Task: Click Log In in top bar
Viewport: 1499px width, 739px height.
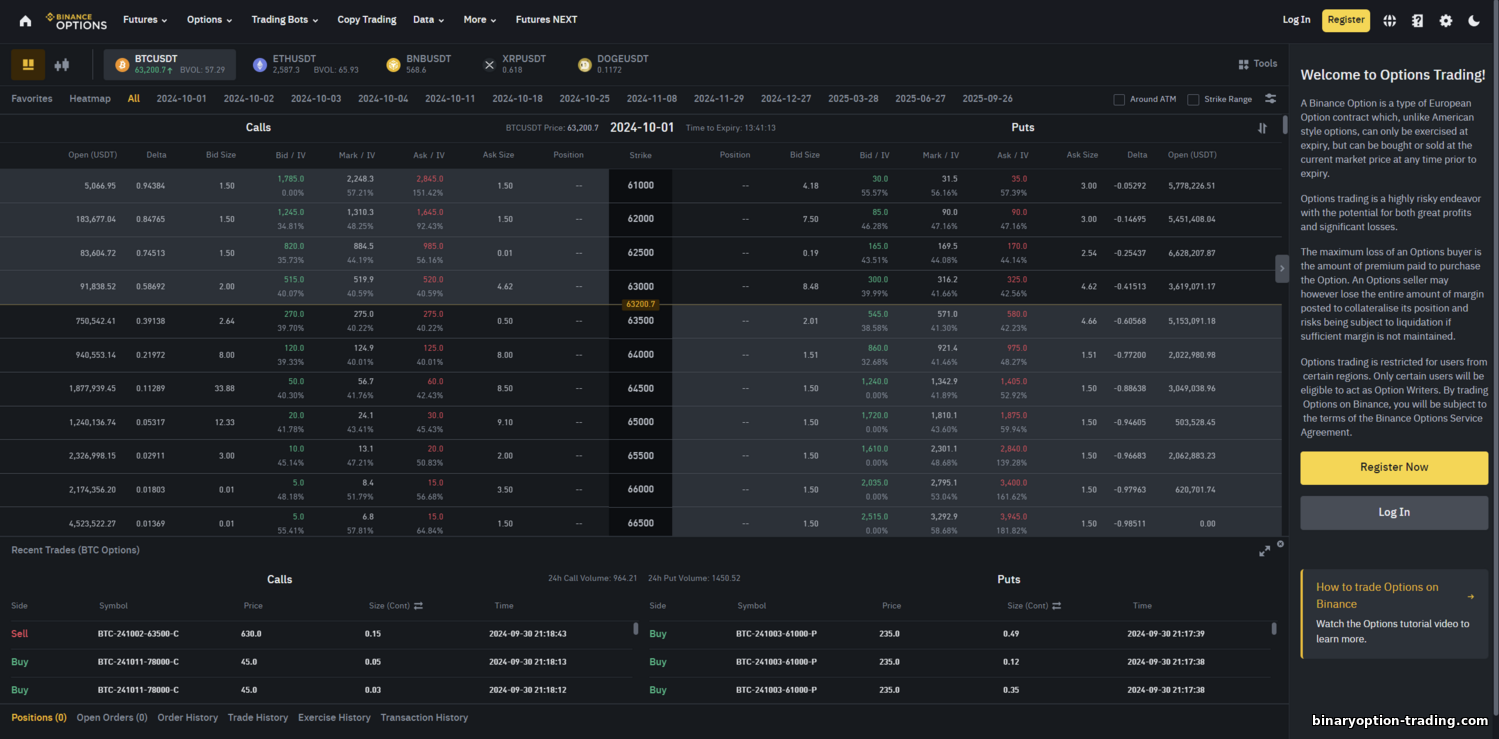Action: tap(1296, 20)
